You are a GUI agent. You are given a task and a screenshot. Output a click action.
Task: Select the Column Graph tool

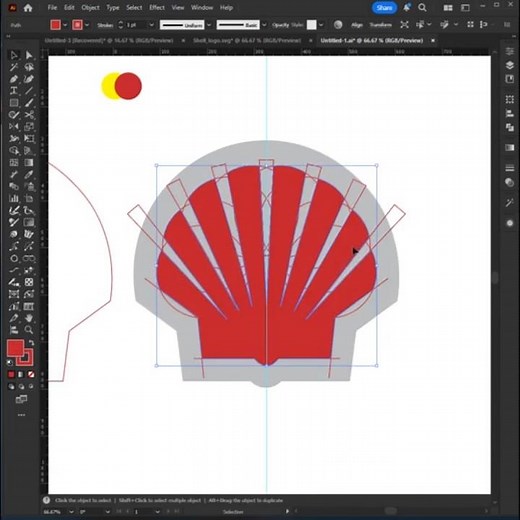(14, 199)
